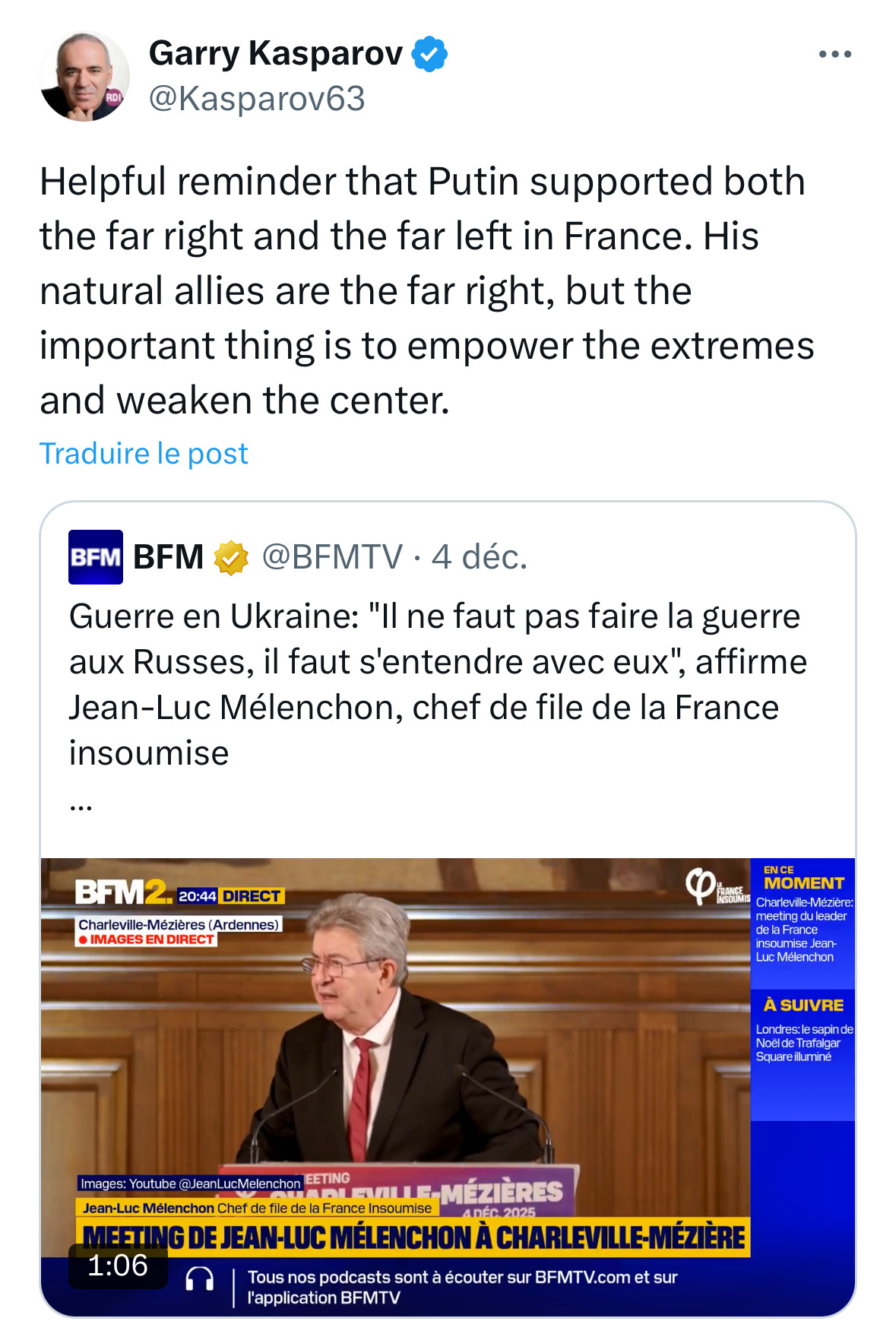Open the @Kasparov63 handle link

click(257, 99)
